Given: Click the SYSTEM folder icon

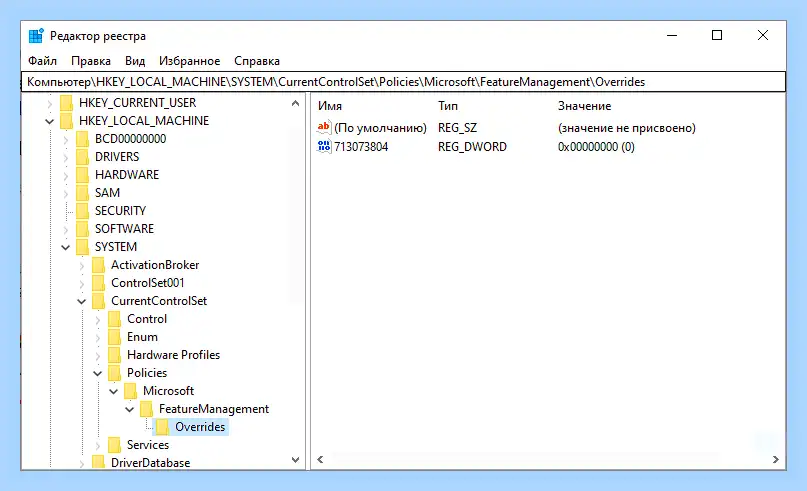Looking at the screenshot, I should [82, 247].
